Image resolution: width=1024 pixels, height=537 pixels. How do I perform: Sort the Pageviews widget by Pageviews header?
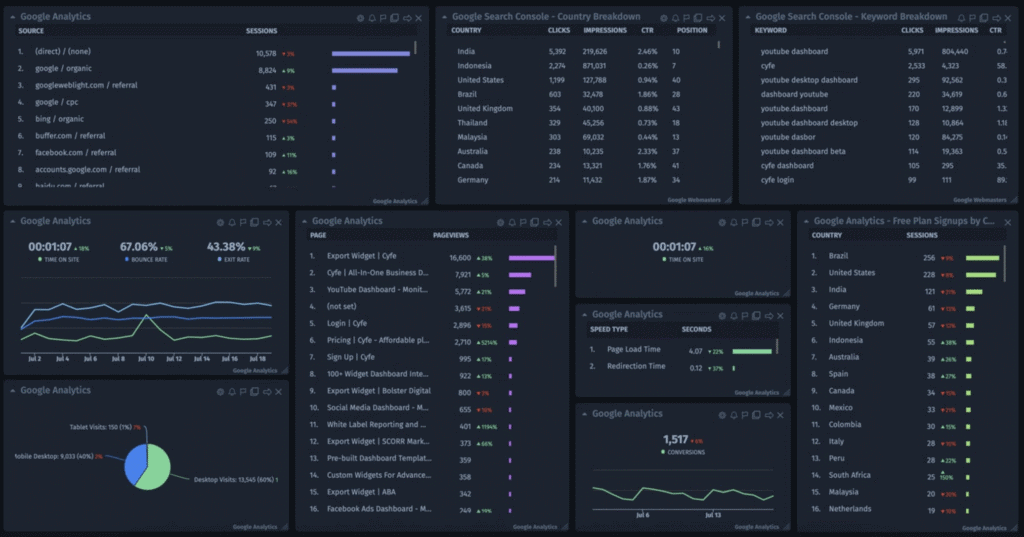[x=451, y=235]
